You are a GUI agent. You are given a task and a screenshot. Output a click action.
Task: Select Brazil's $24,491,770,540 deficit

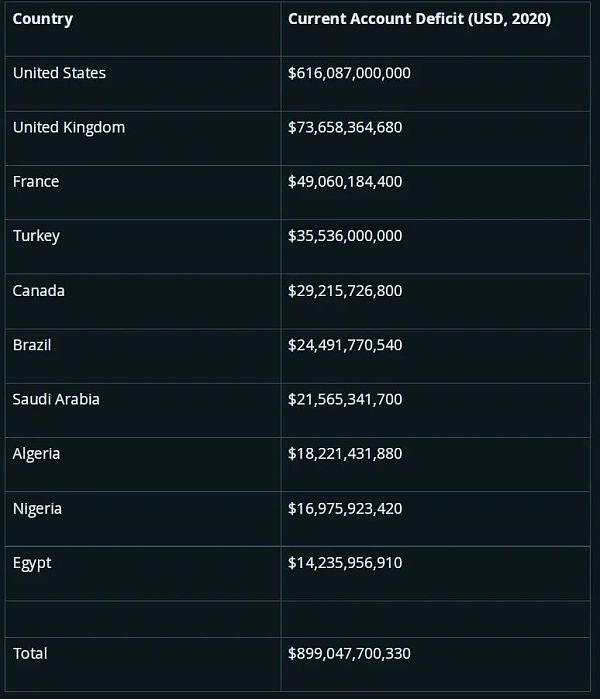(345, 345)
